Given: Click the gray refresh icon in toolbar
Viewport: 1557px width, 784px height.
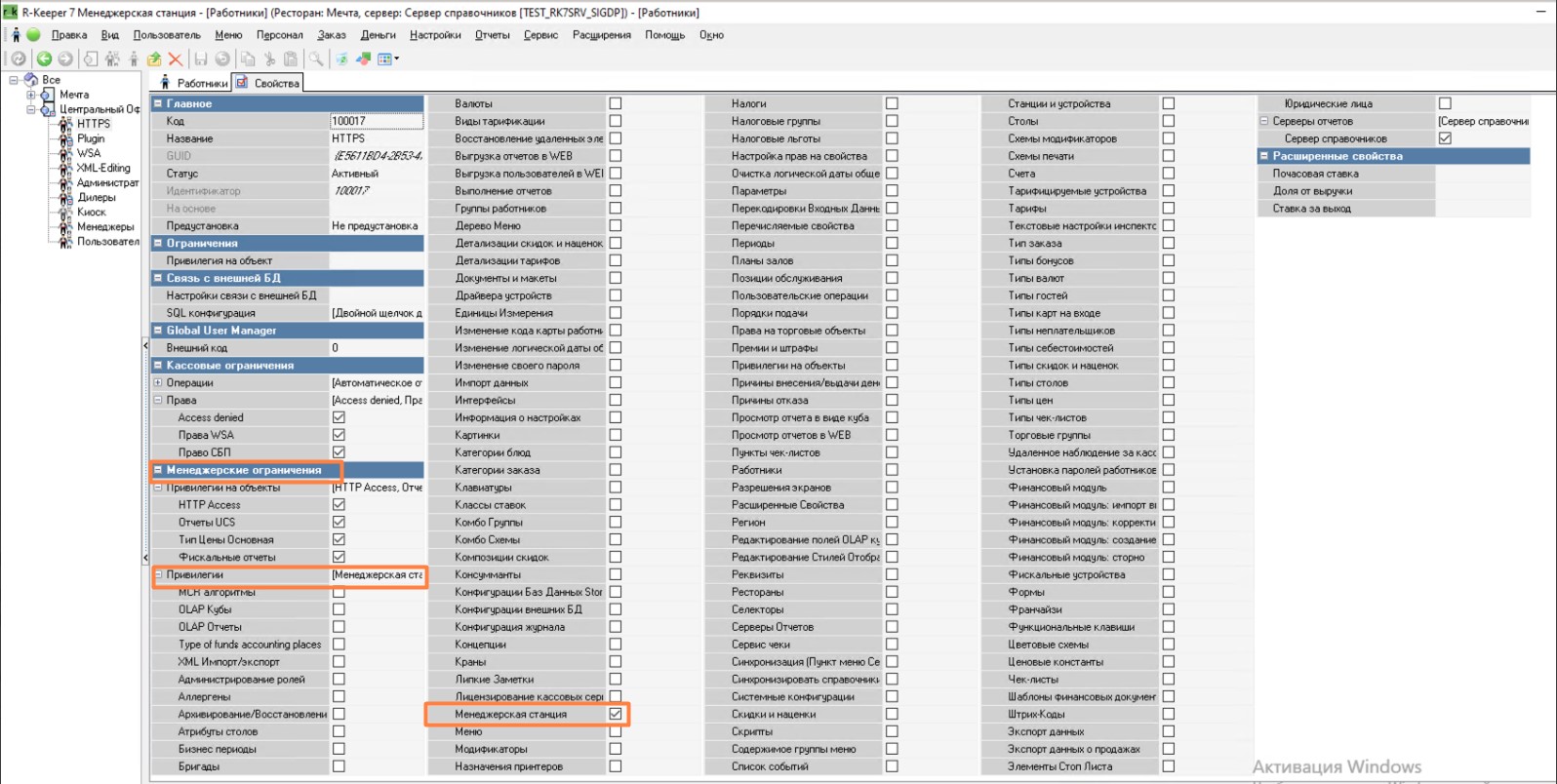Looking at the screenshot, I should (x=19, y=59).
